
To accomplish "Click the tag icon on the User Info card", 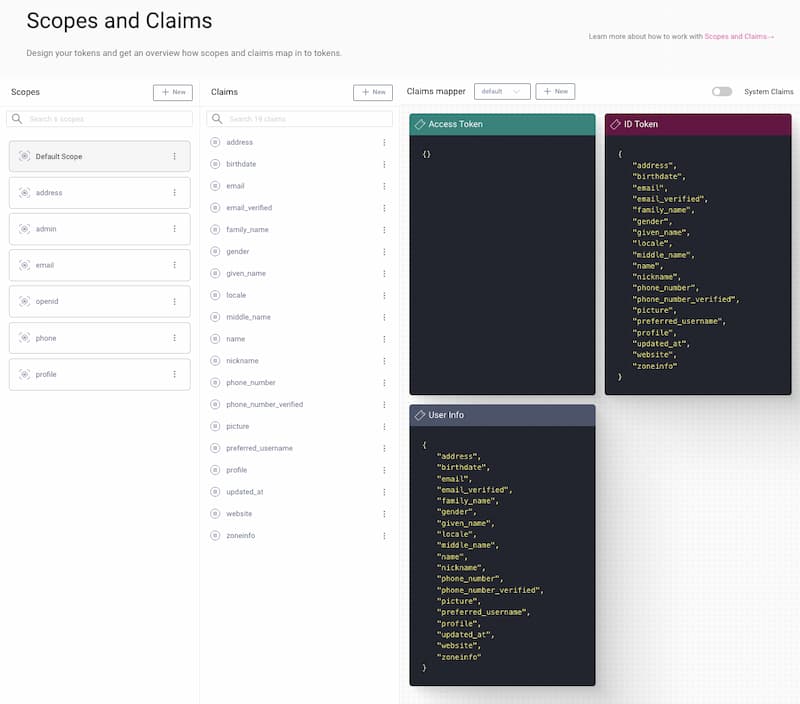I will (x=420, y=415).
